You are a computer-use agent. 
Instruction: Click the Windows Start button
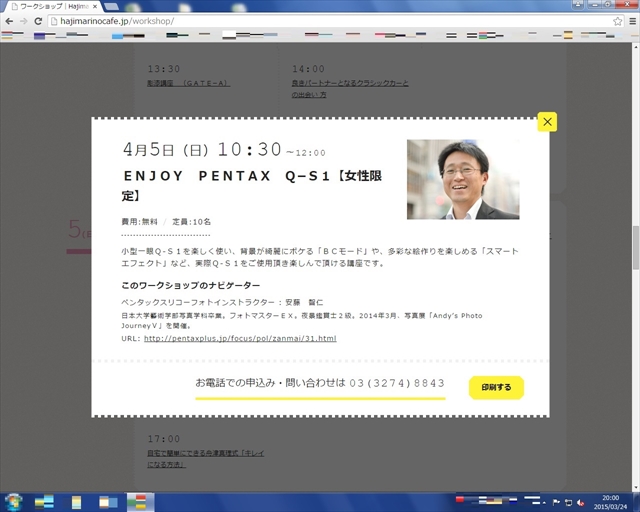tap(13, 502)
